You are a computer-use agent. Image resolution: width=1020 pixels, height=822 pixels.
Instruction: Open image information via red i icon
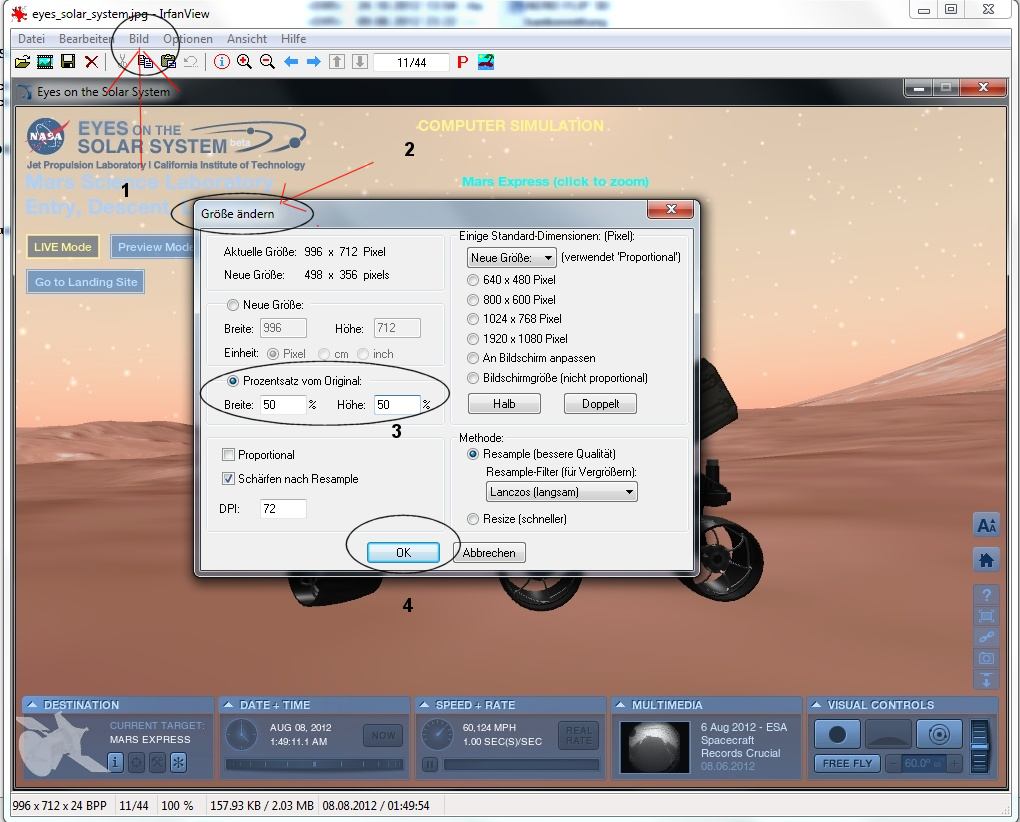222,62
